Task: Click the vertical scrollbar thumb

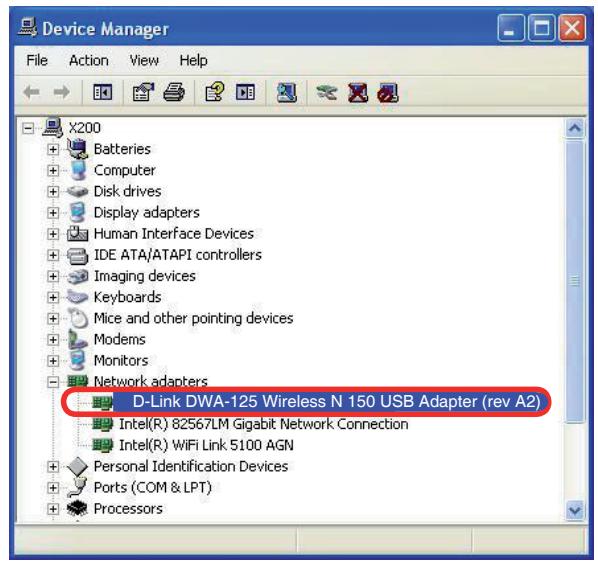Action: (x=575, y=281)
